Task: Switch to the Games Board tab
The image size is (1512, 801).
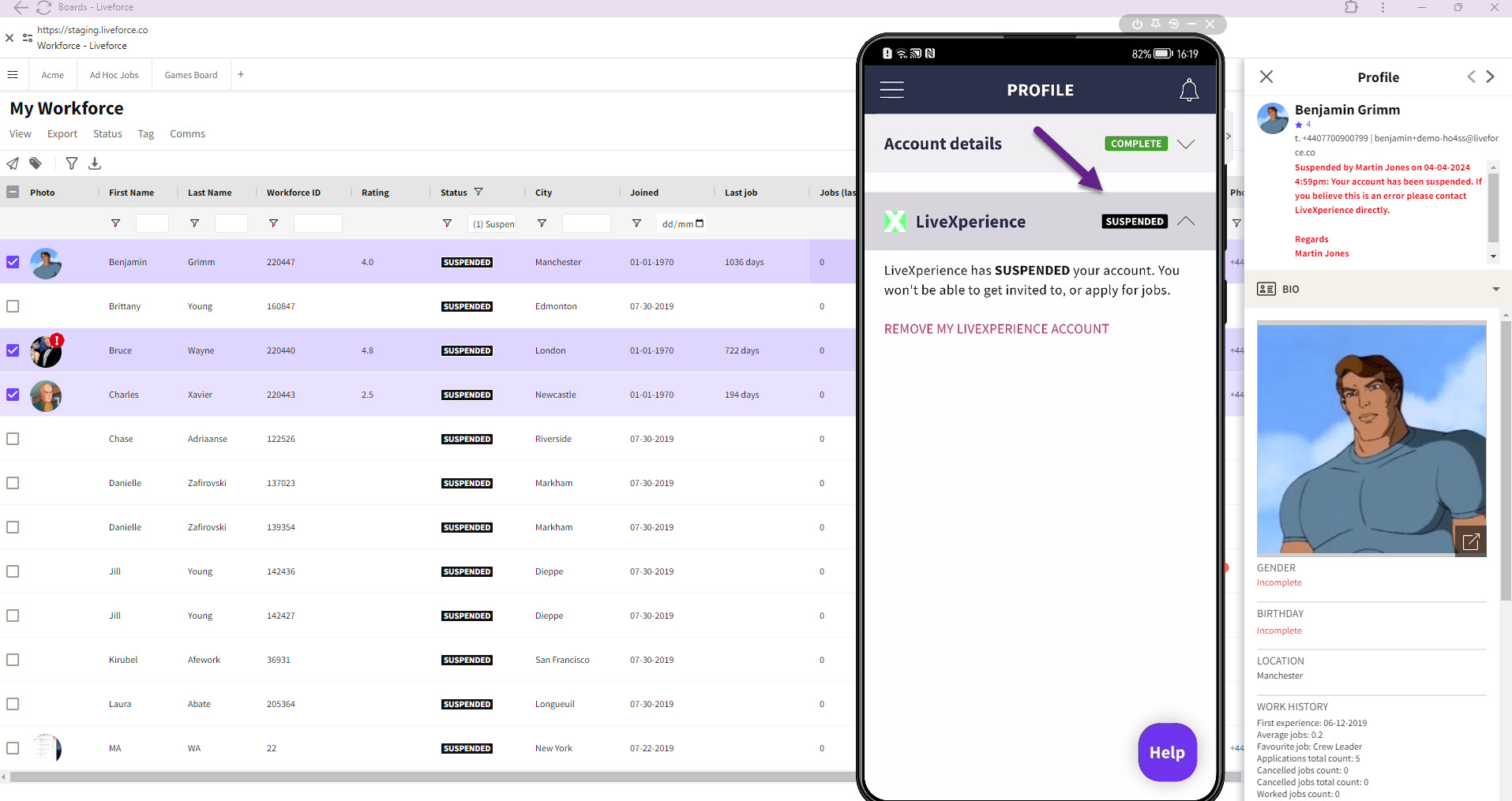Action: click(191, 75)
